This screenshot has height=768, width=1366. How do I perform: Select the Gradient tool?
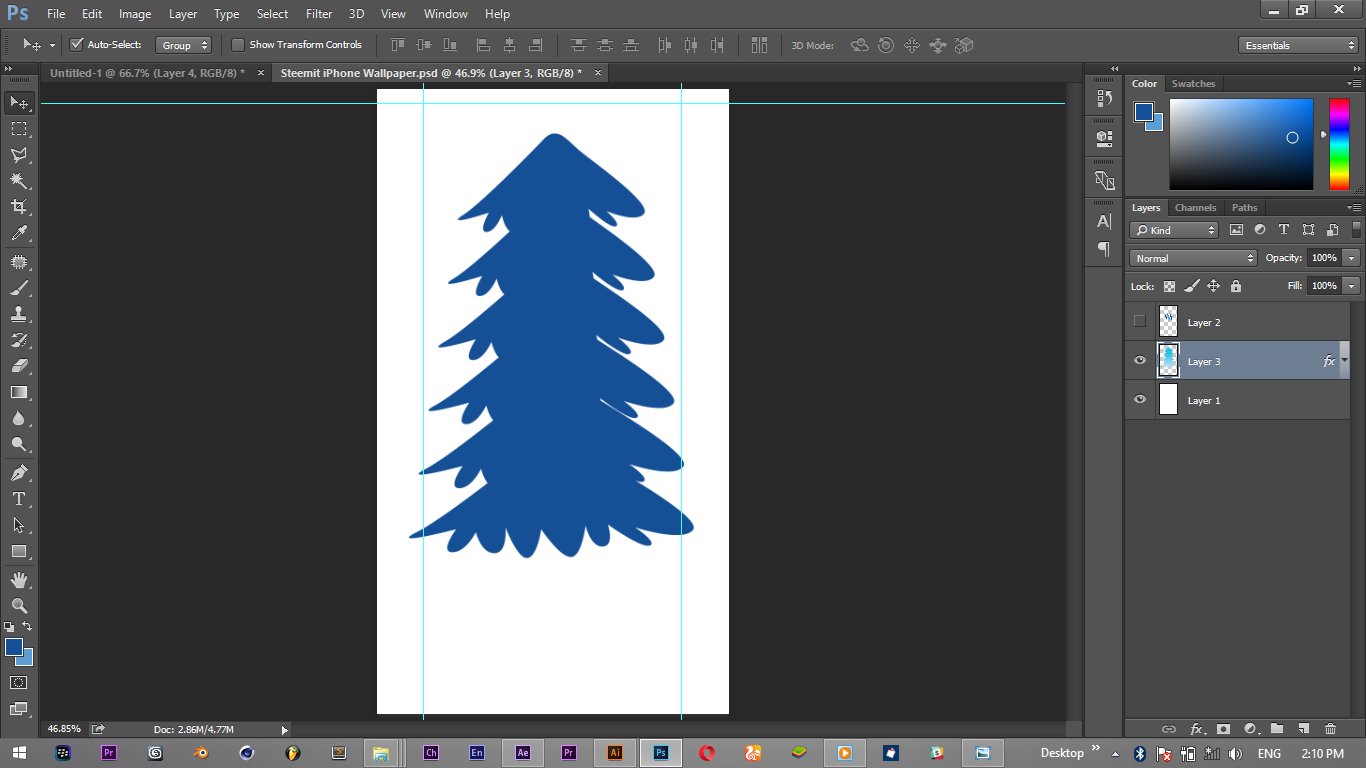pos(19,392)
